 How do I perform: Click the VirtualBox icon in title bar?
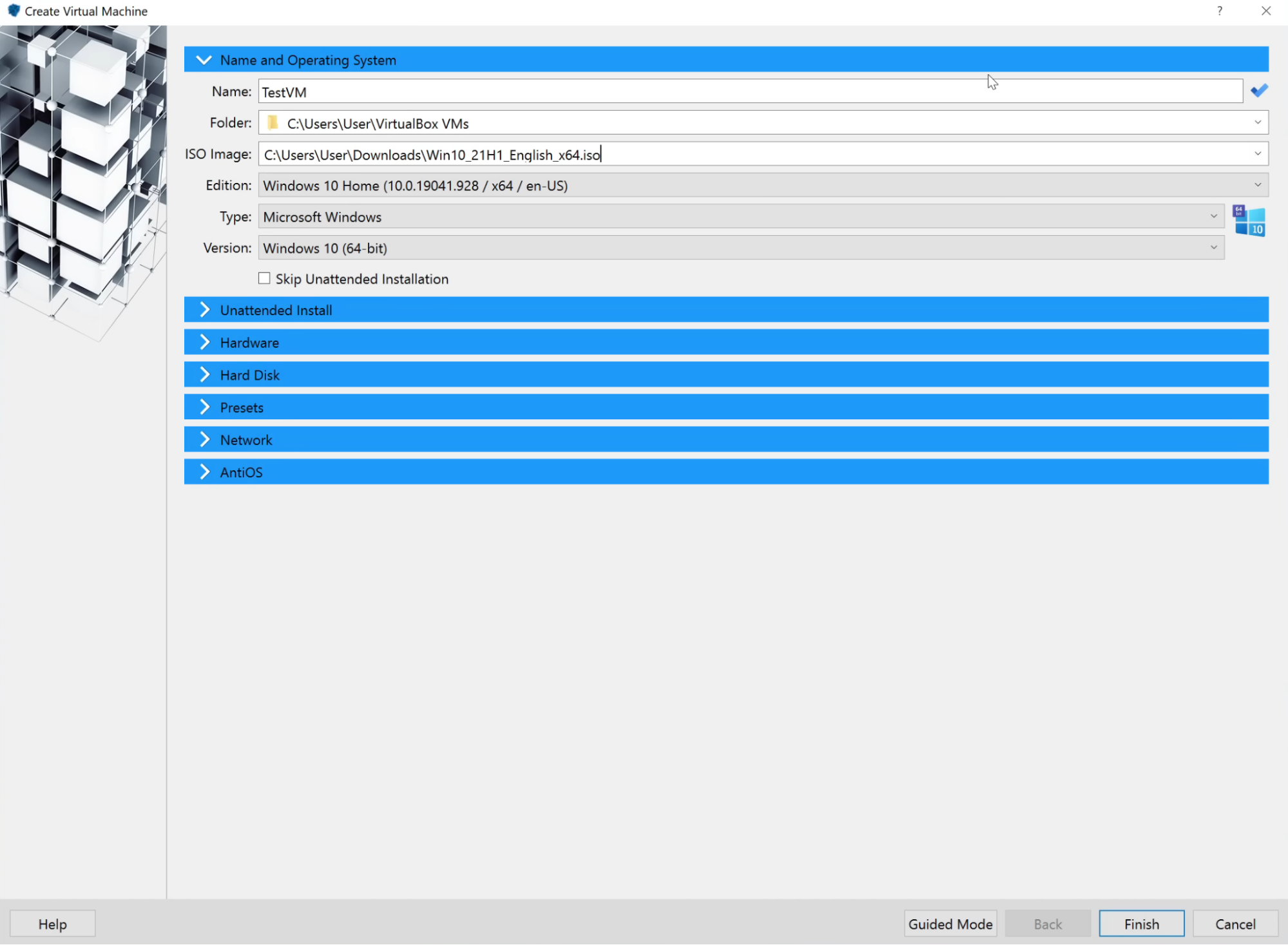pos(14,11)
